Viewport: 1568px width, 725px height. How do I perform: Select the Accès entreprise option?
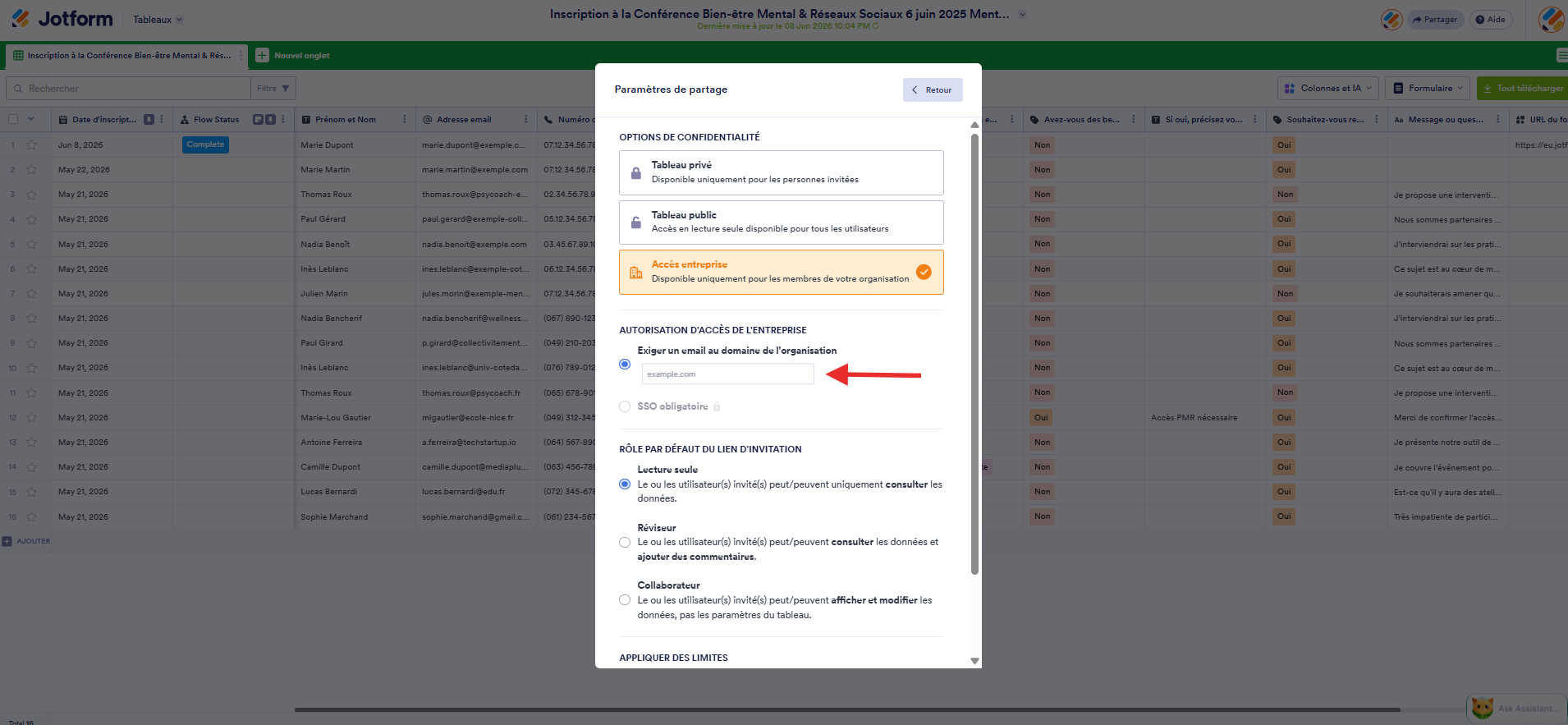pyautogui.click(x=781, y=272)
